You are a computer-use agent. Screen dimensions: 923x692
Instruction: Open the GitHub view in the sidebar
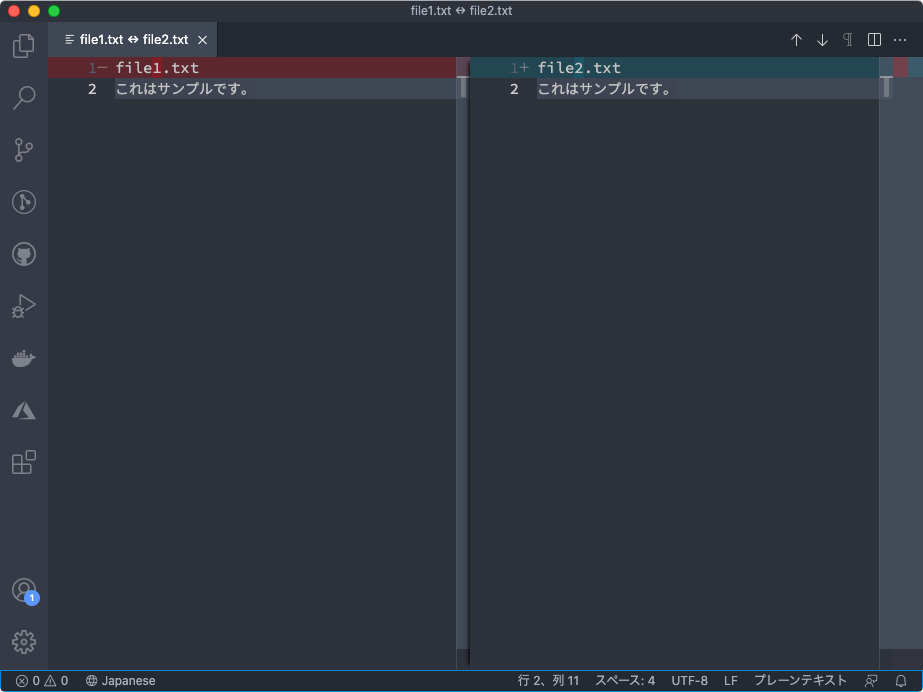tap(23, 253)
